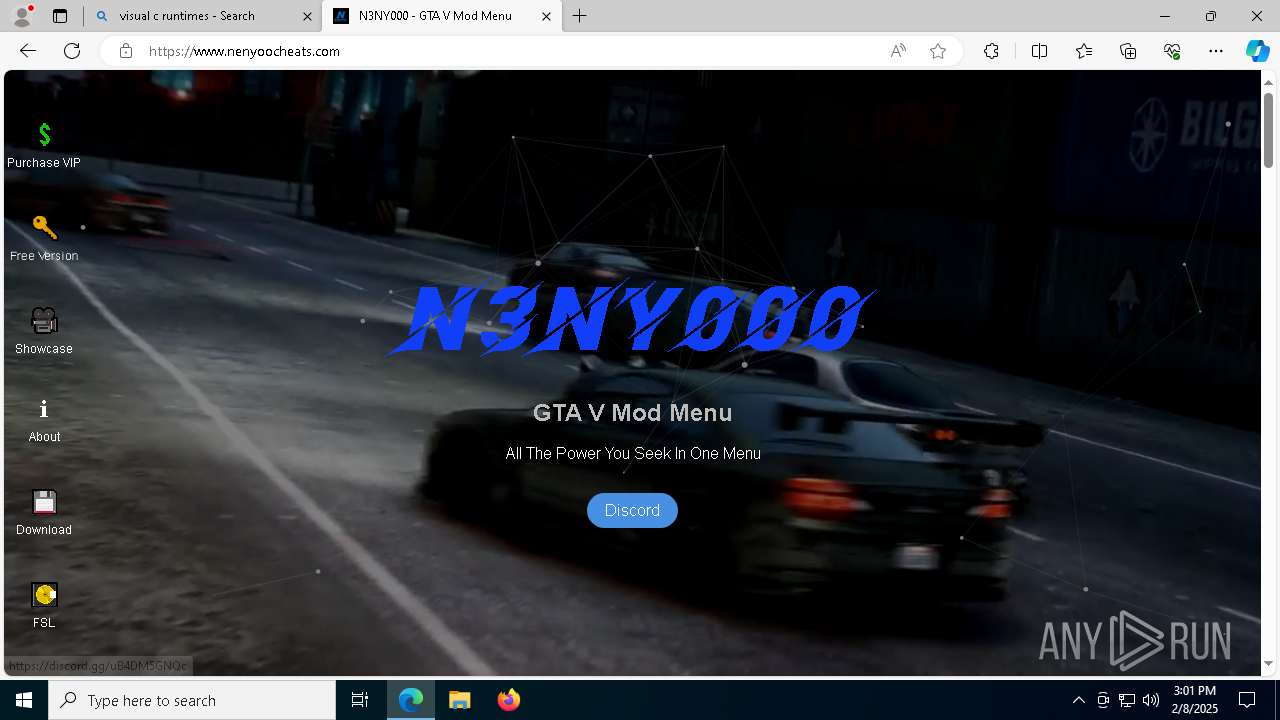Close the N3NY000 tab

click(x=546, y=16)
